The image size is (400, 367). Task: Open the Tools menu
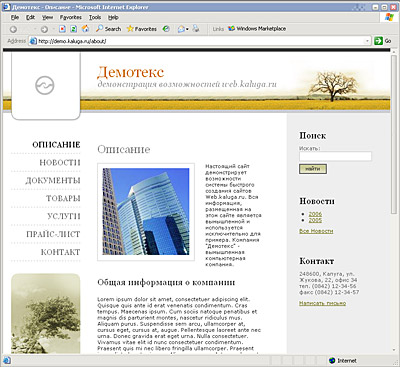pos(95,17)
